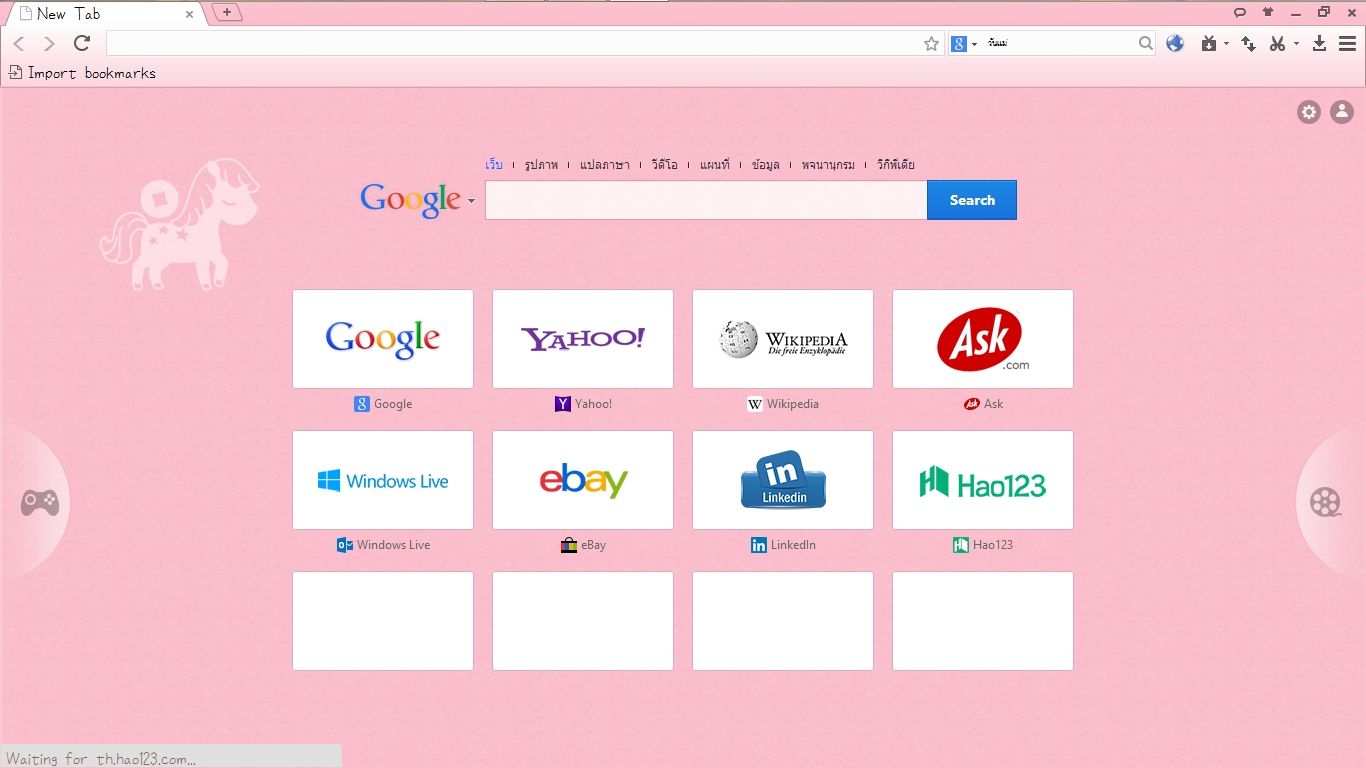
Task: Select the รูปภาพ search category
Action: coord(541,164)
